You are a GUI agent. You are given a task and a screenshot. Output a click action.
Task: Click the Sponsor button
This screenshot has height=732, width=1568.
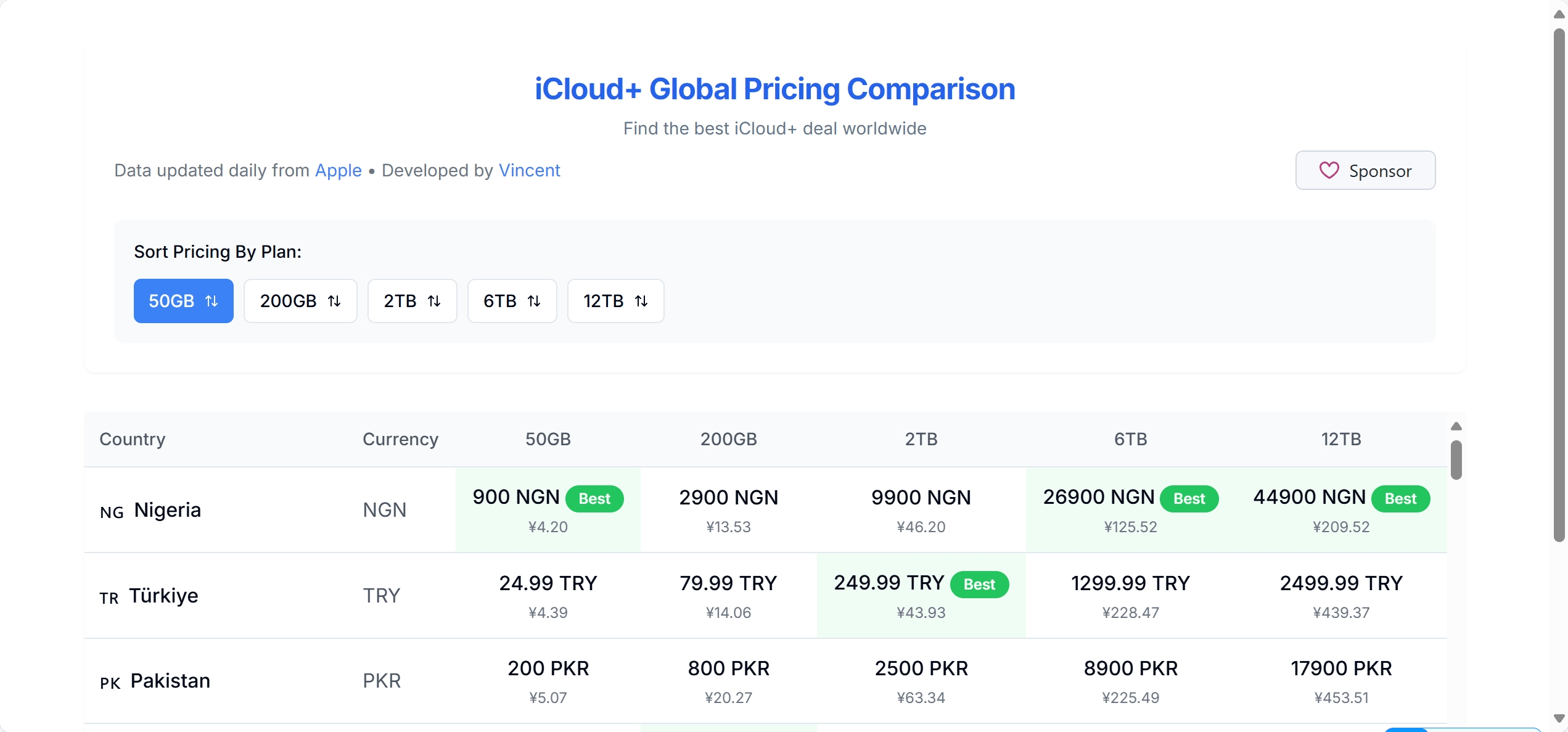click(1365, 170)
